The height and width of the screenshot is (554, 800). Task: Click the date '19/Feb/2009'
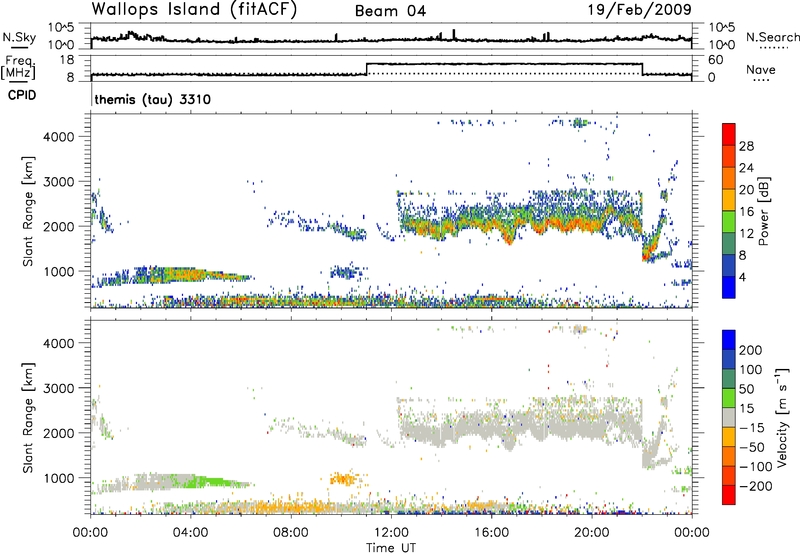pyautogui.click(x=640, y=10)
